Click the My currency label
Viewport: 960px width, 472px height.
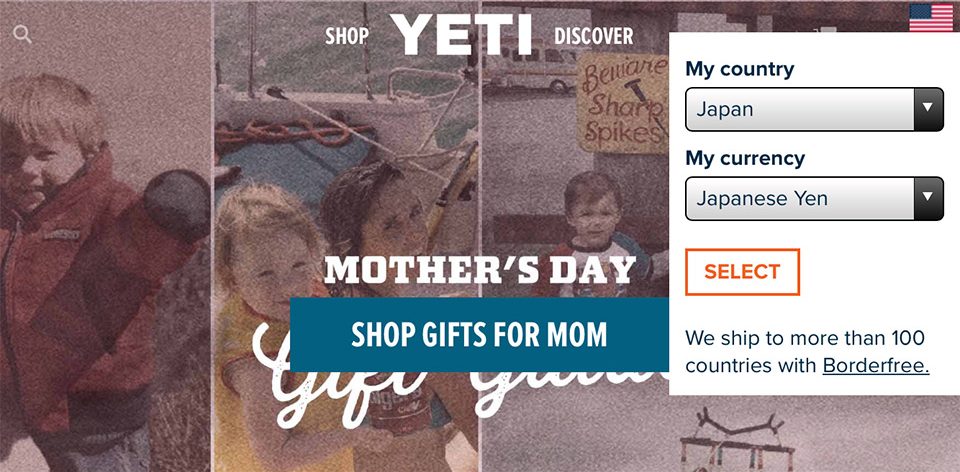tap(744, 158)
